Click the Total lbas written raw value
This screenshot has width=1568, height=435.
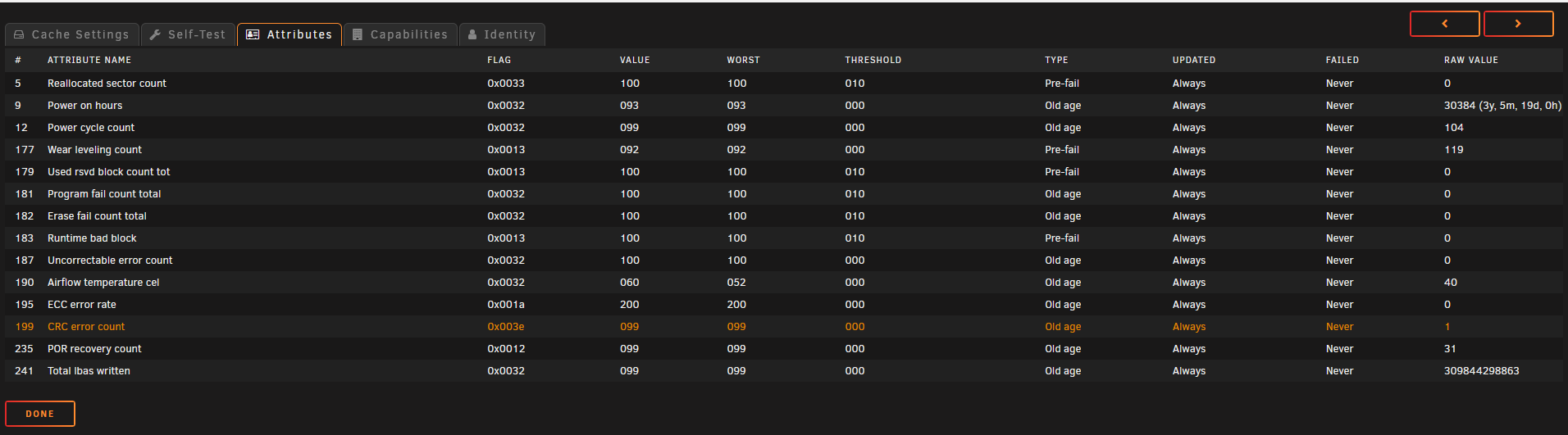[1482, 371]
